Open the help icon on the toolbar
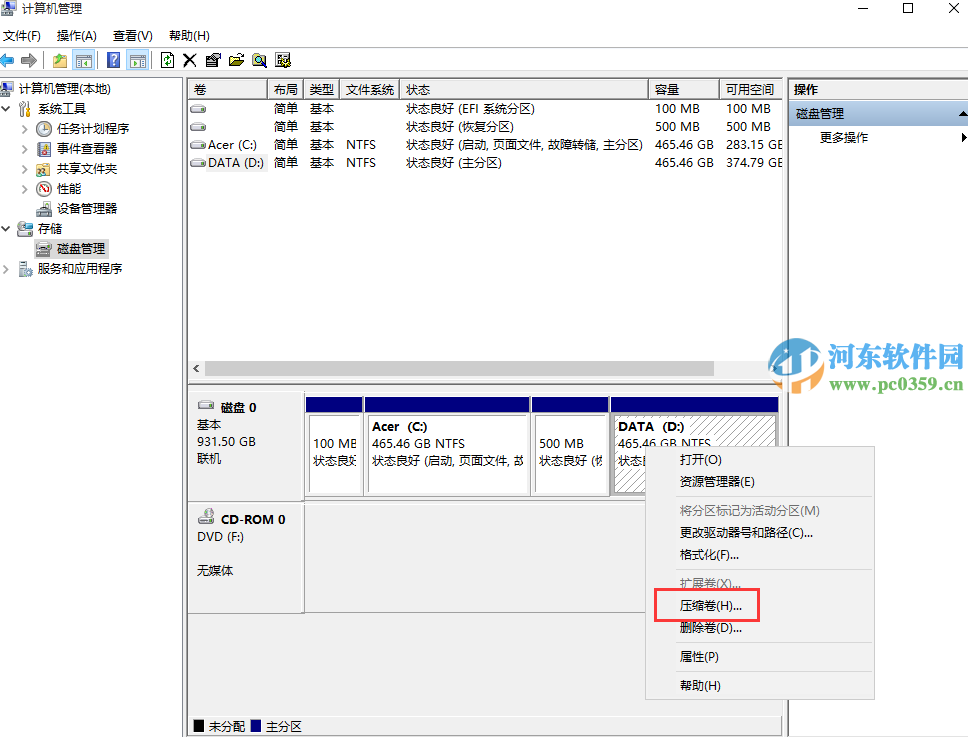968x737 pixels. [112, 59]
